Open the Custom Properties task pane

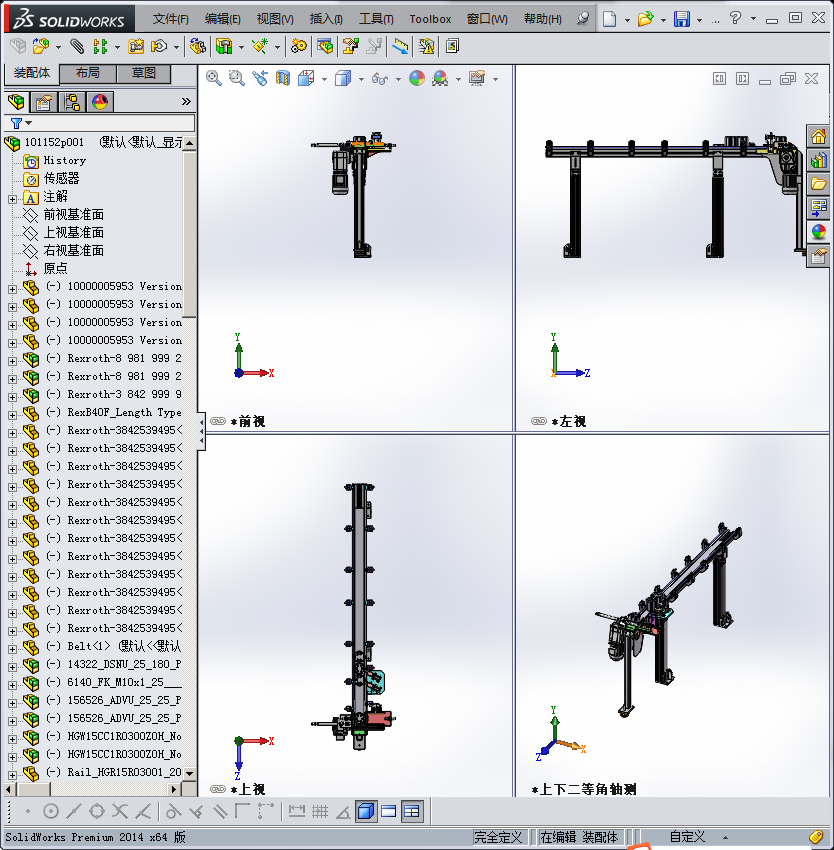818,255
